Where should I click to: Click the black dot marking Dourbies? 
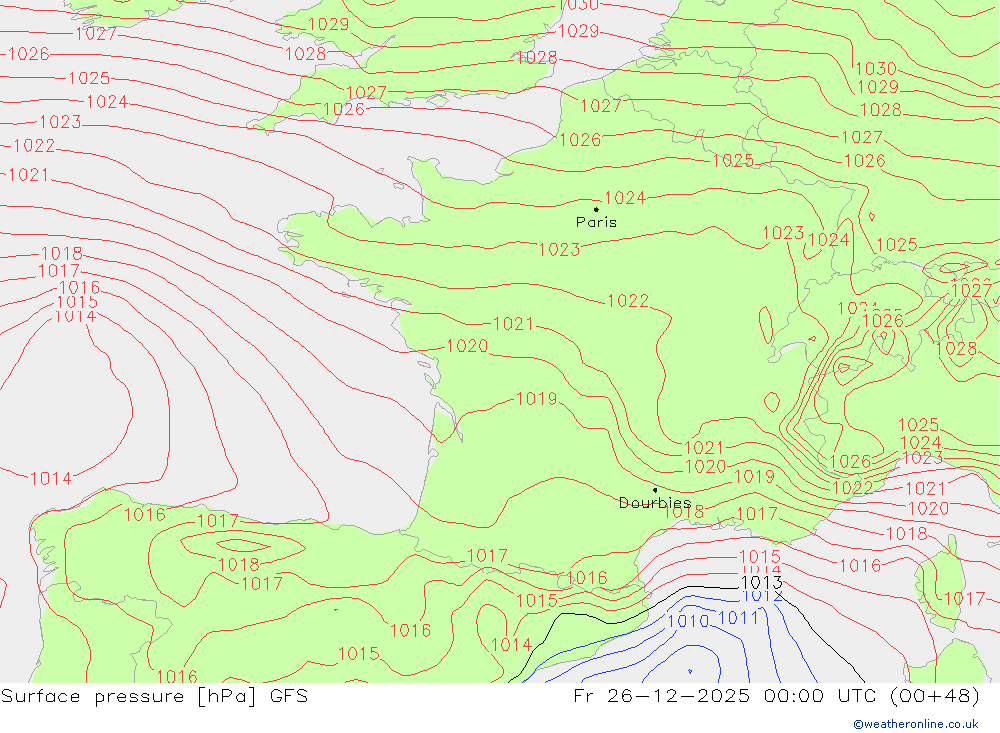pos(655,491)
